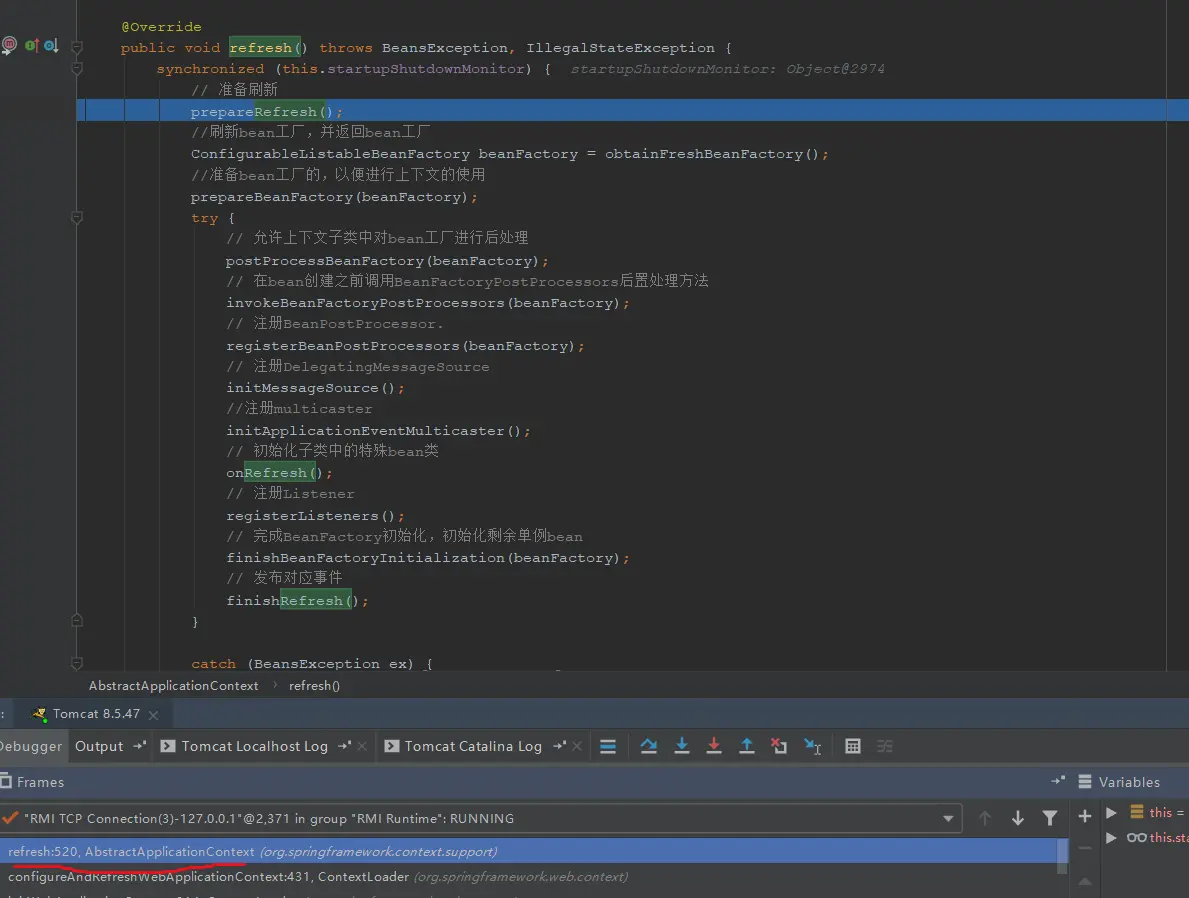Click the Step Into debugger icon
The width and height of the screenshot is (1189, 898).
click(x=682, y=746)
